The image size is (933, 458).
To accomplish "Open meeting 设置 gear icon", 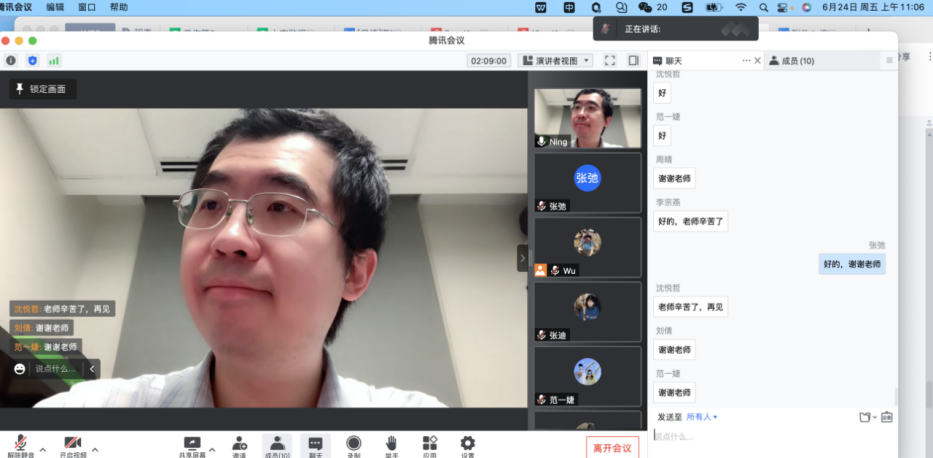I will [x=467, y=443].
